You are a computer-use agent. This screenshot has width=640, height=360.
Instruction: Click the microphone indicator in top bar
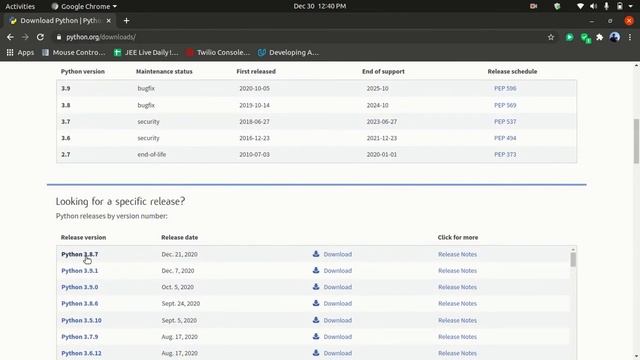tap(607, 6)
